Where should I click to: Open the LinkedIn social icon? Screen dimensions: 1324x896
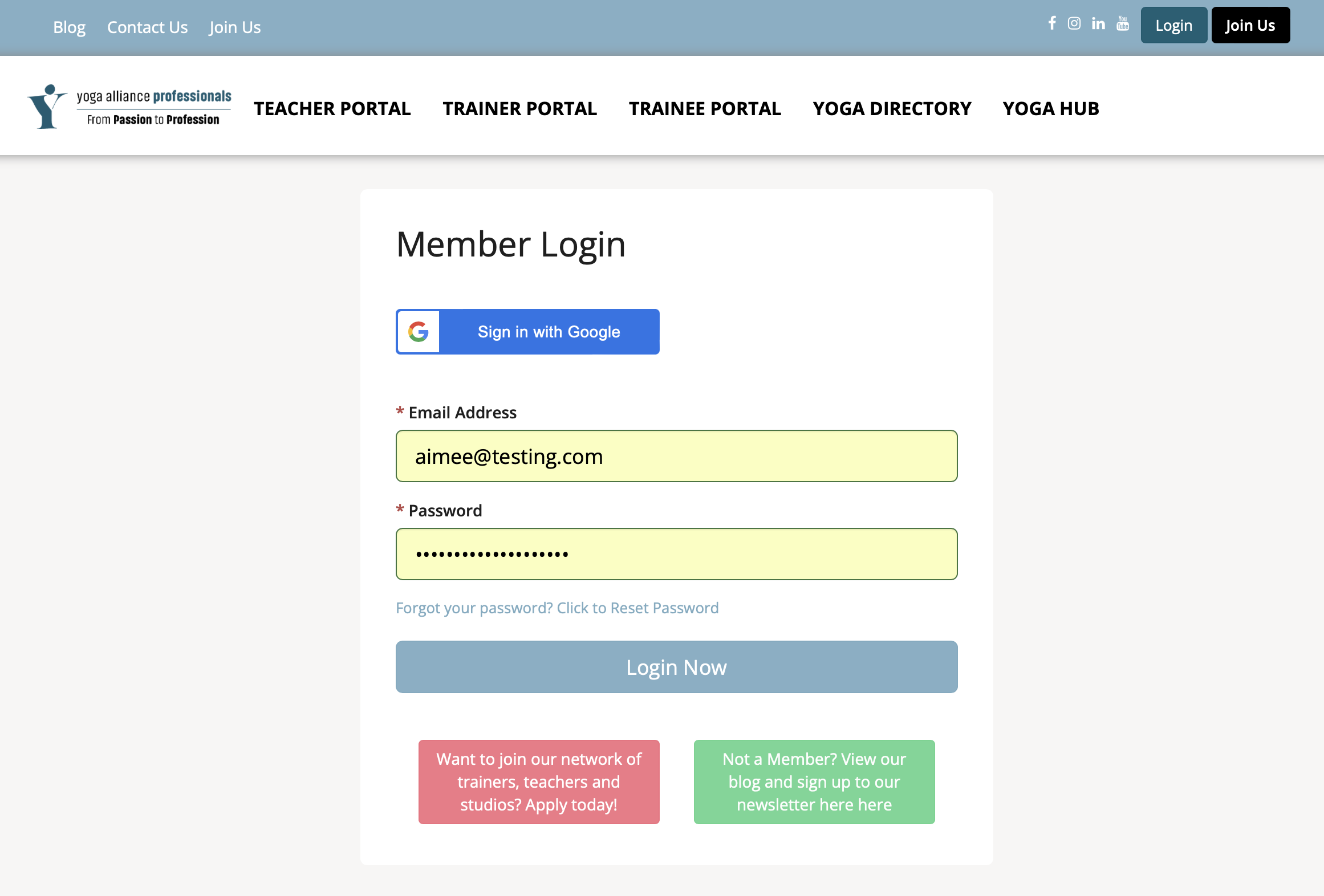1098,24
